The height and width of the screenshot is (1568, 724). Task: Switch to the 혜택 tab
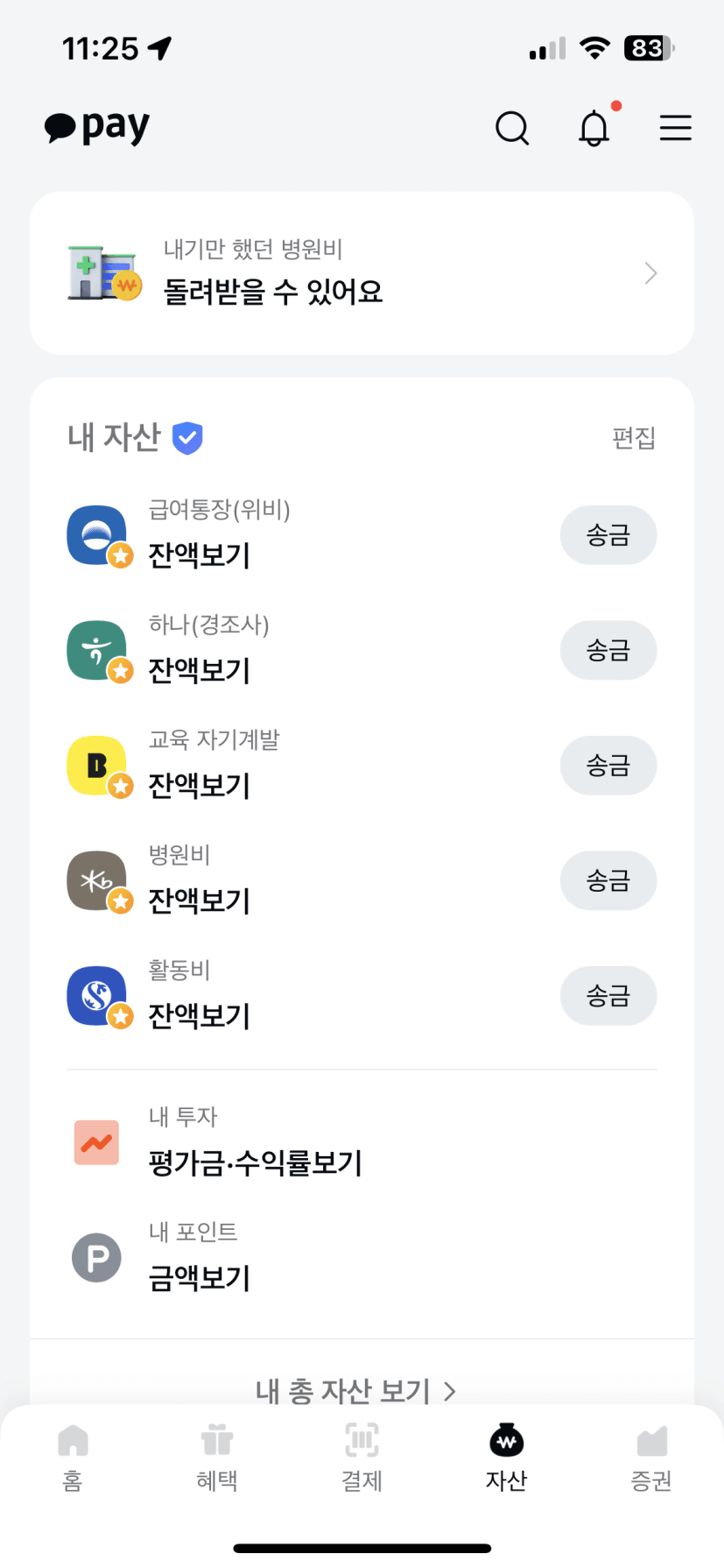(x=217, y=1456)
